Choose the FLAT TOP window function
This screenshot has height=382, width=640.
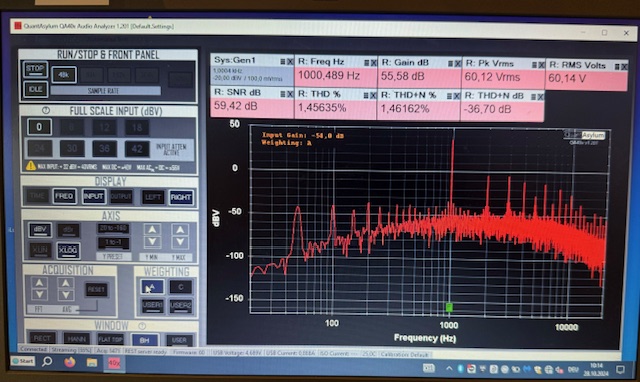point(110,339)
